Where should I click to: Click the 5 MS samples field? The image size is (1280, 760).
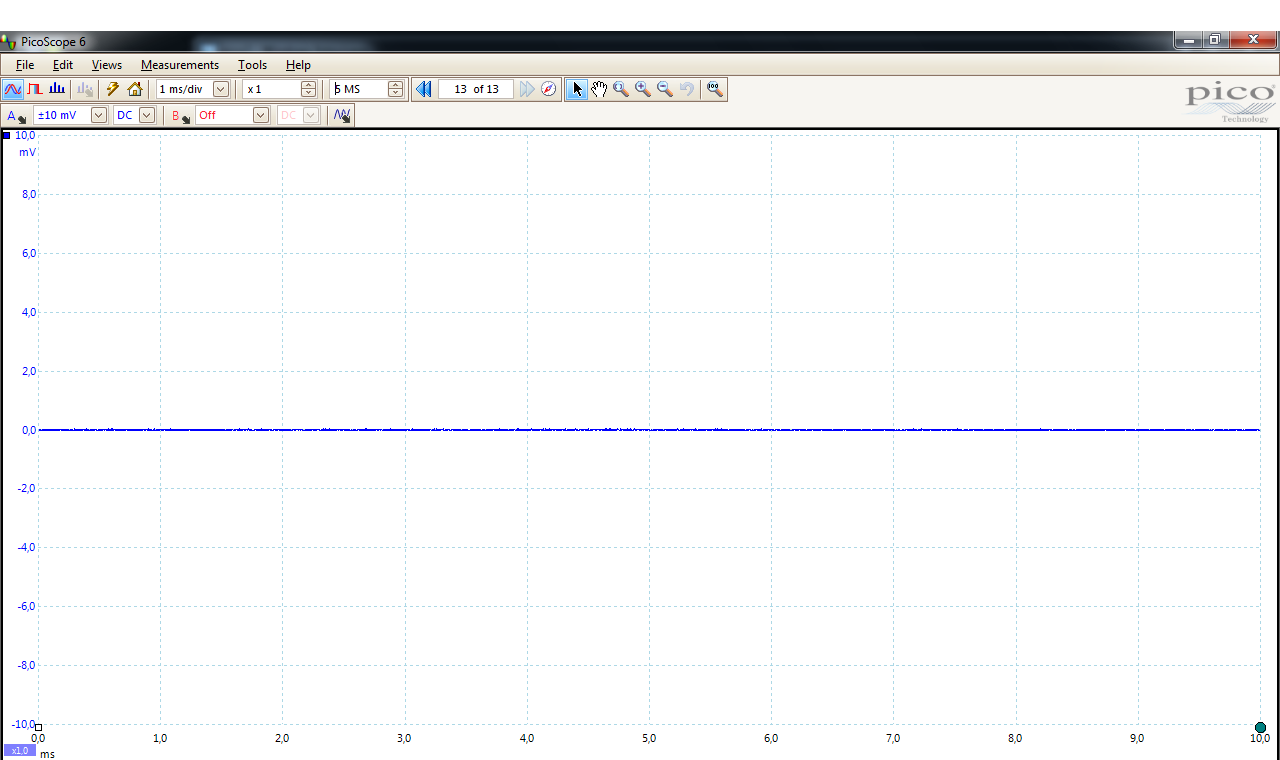click(x=358, y=89)
